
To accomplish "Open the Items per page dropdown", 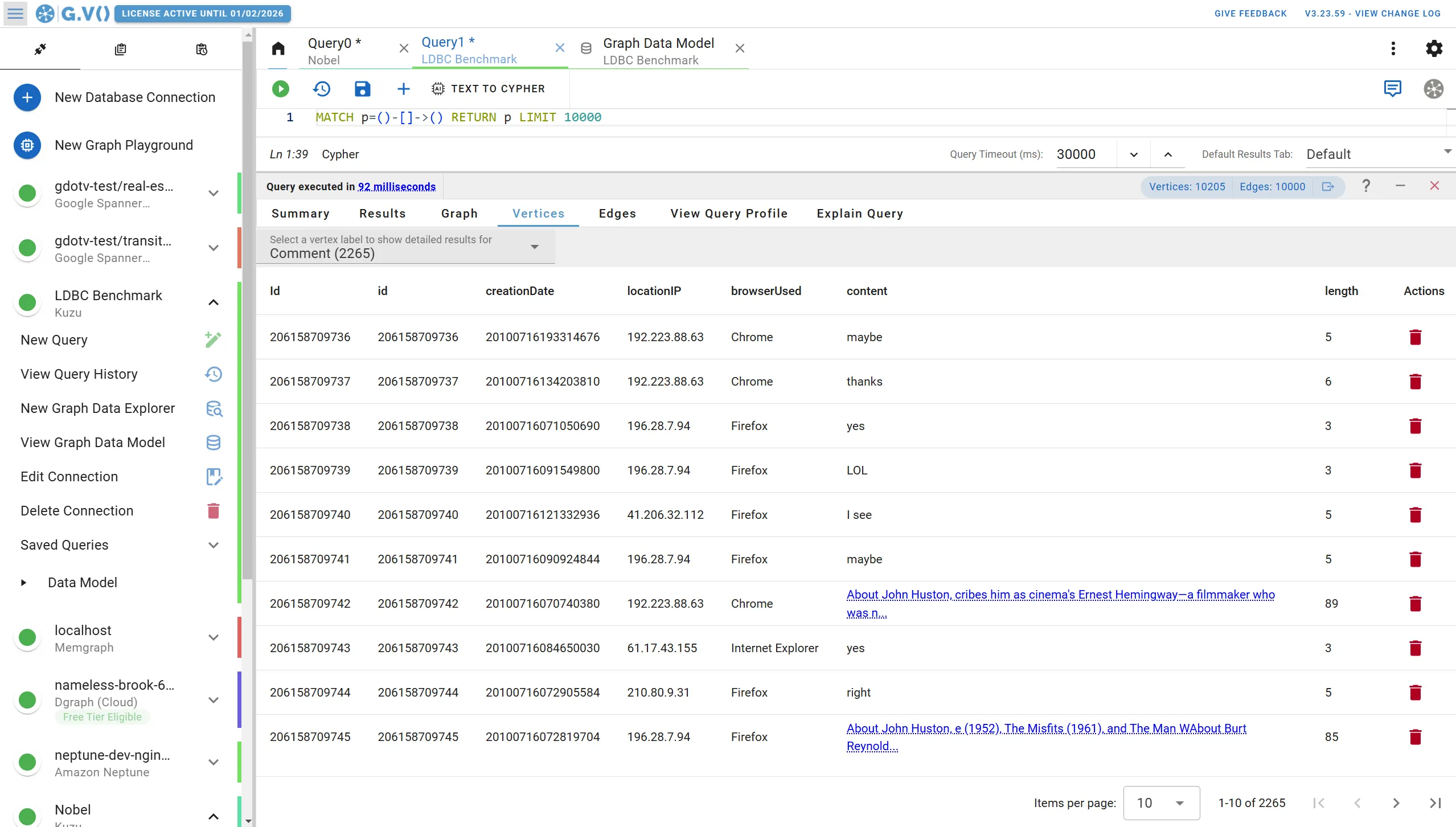I will pos(1161,803).
